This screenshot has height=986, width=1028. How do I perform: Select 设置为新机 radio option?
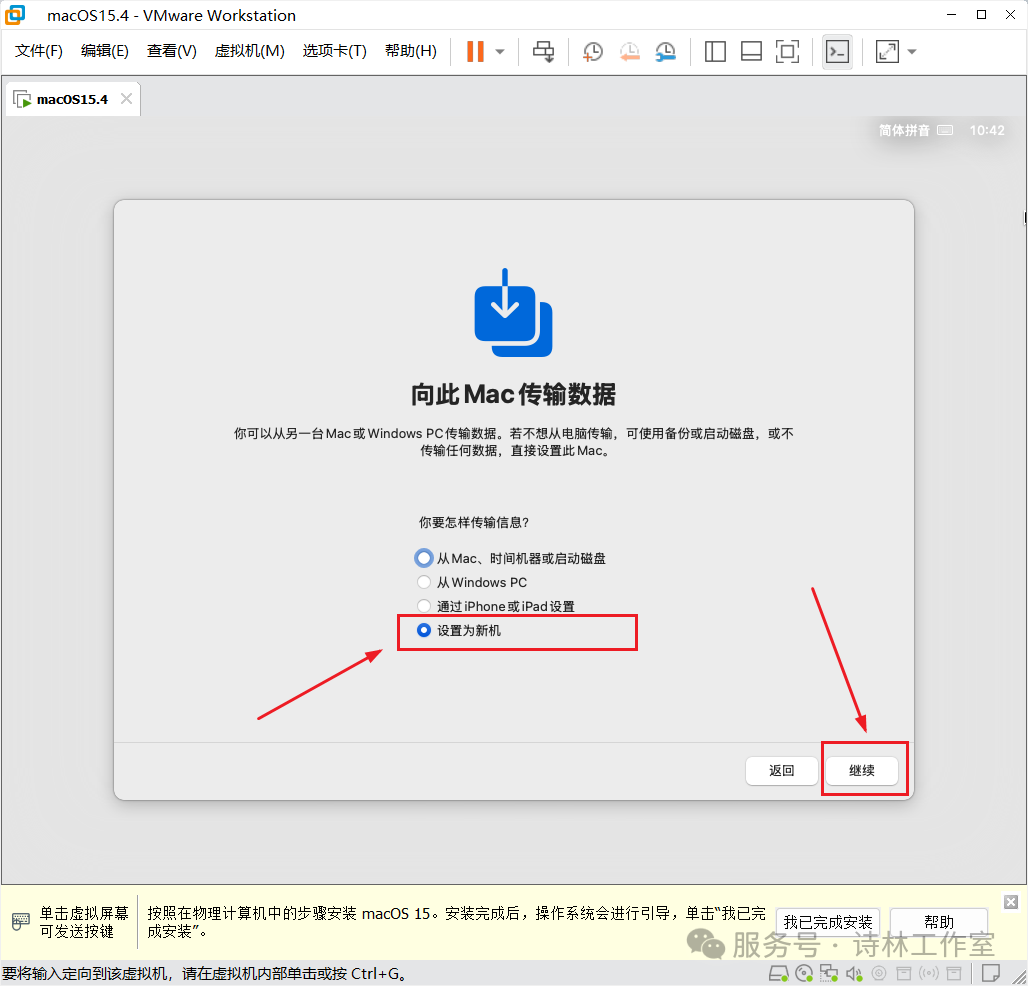point(424,630)
